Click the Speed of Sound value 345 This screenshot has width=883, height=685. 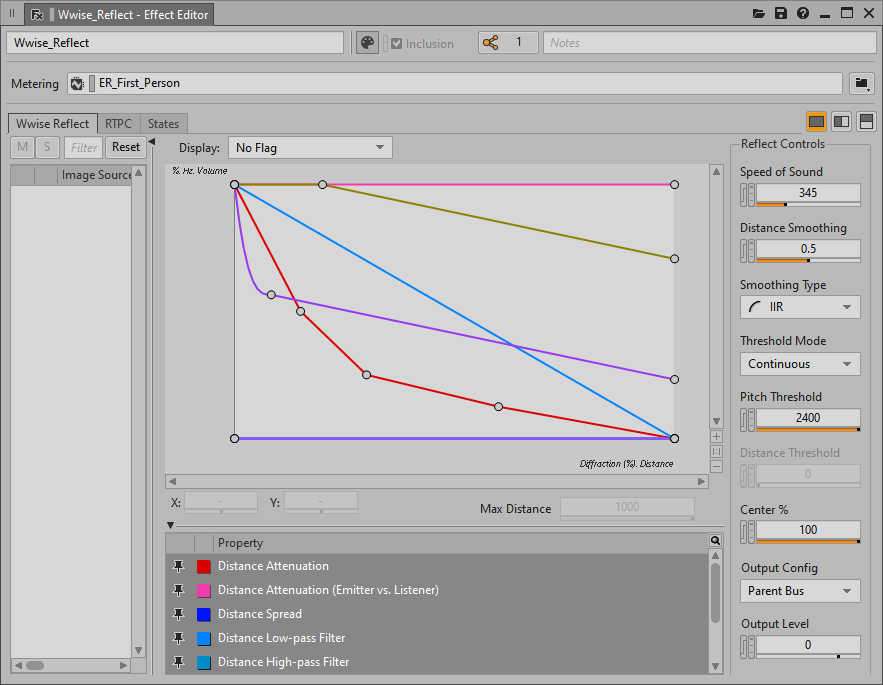(x=808, y=193)
